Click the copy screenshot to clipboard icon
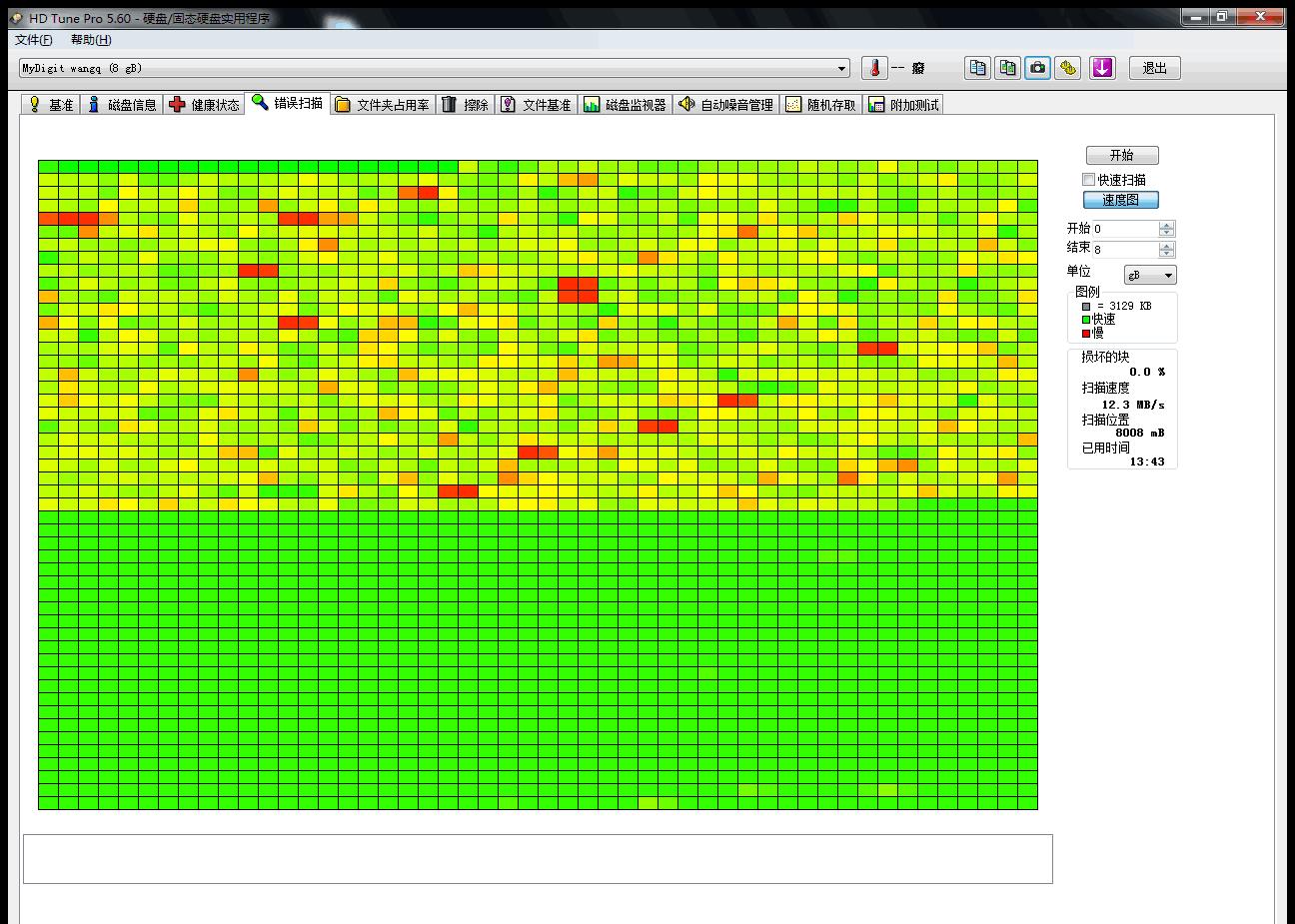The height and width of the screenshot is (924, 1295). point(1008,68)
